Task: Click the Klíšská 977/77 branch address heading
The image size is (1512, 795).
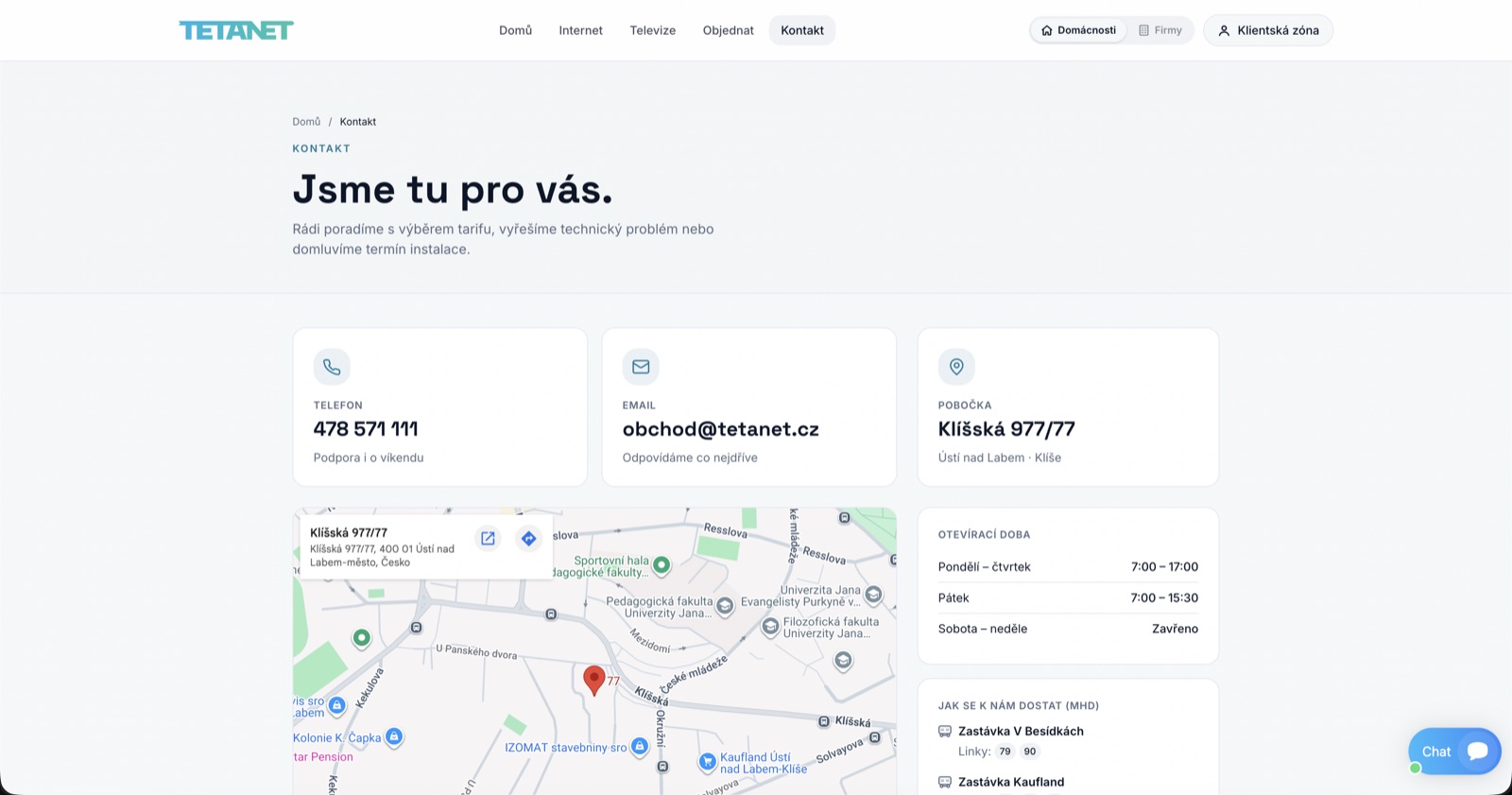Action: click(x=1006, y=429)
